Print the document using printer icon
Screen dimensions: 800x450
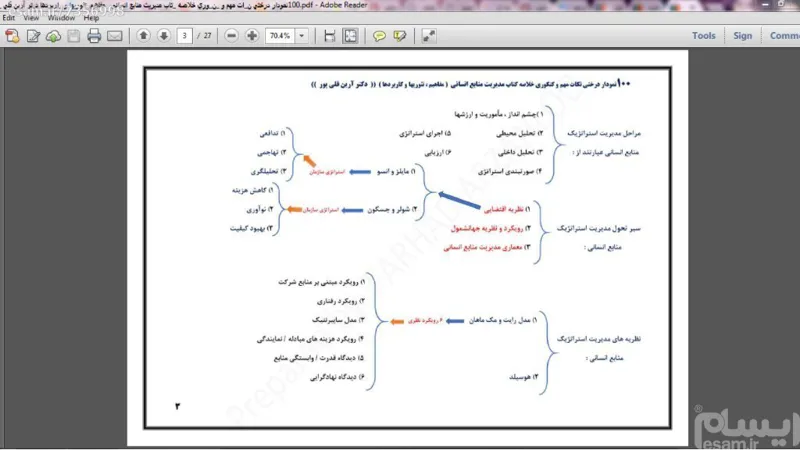pos(94,36)
